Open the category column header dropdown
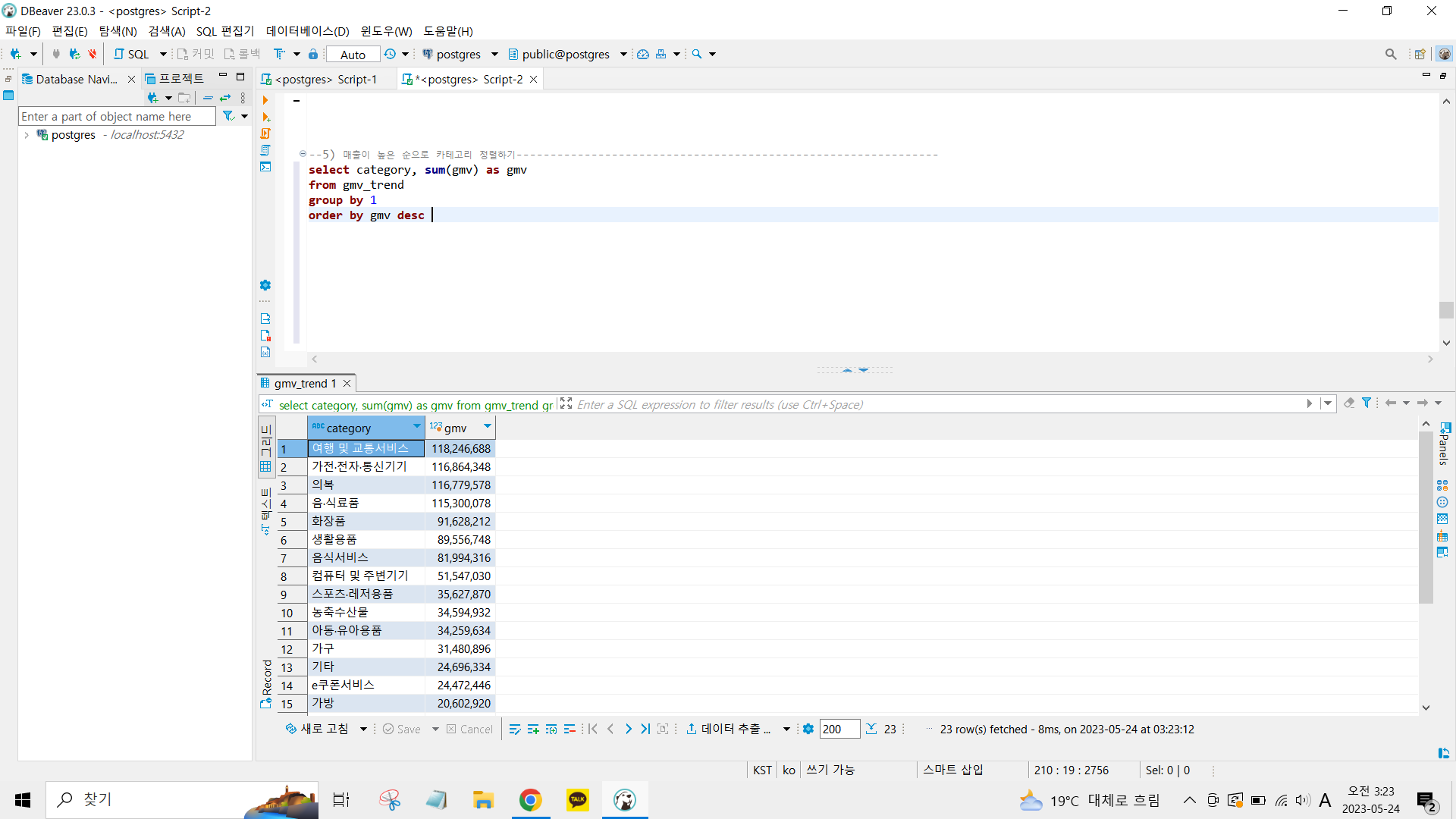 click(416, 427)
